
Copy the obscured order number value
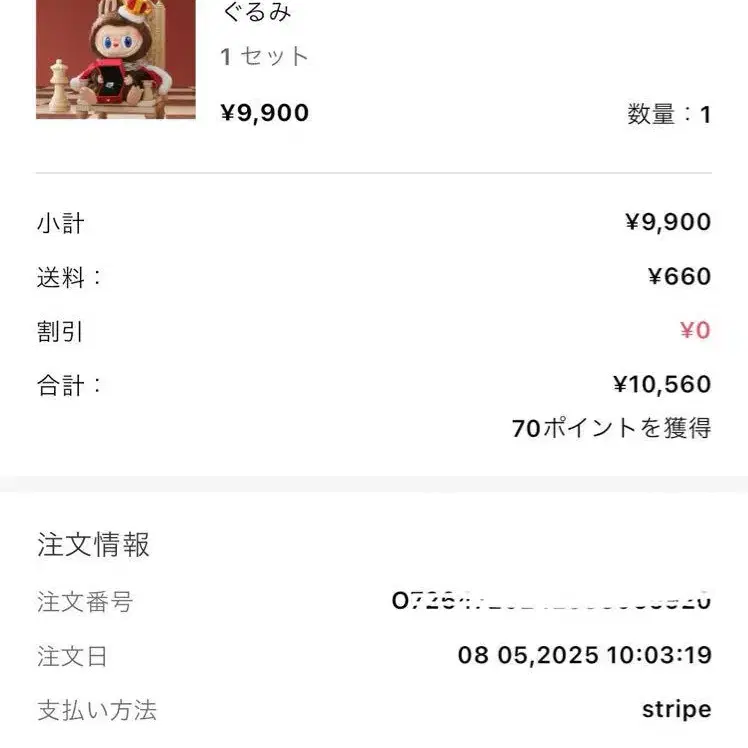(551, 601)
